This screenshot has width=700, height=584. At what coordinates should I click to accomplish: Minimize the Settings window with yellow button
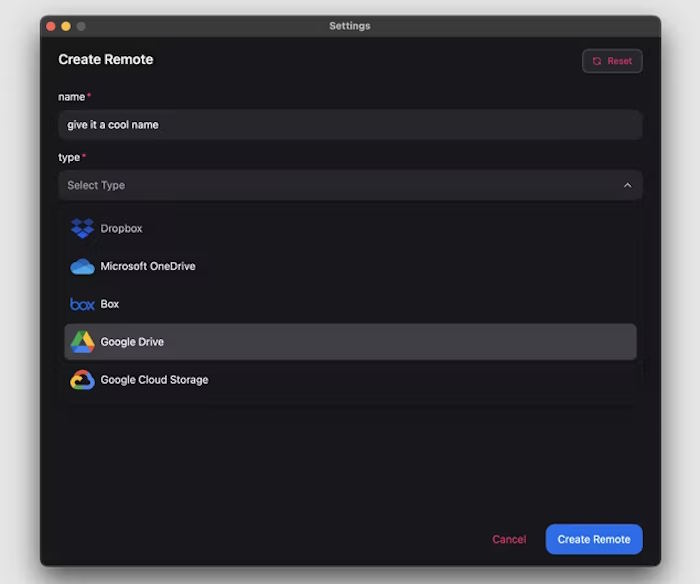tap(66, 26)
